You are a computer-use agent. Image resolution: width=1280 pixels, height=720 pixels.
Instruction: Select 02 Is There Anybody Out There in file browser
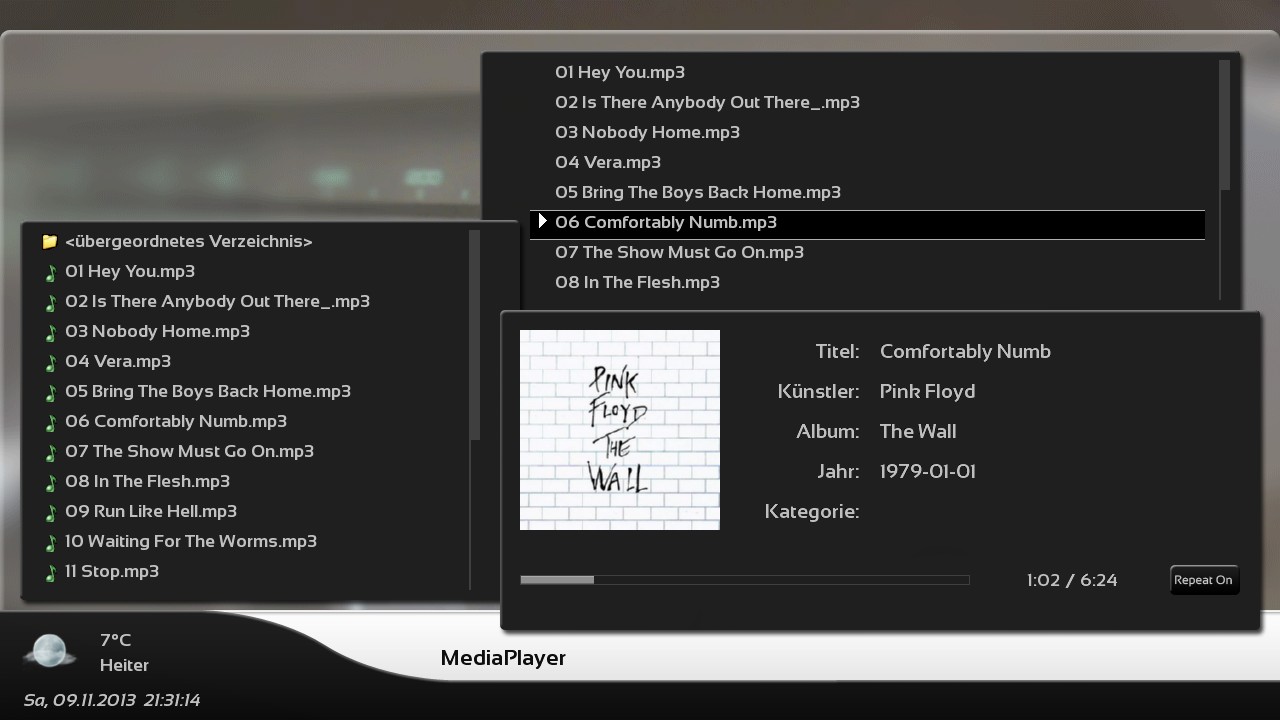click(x=217, y=301)
